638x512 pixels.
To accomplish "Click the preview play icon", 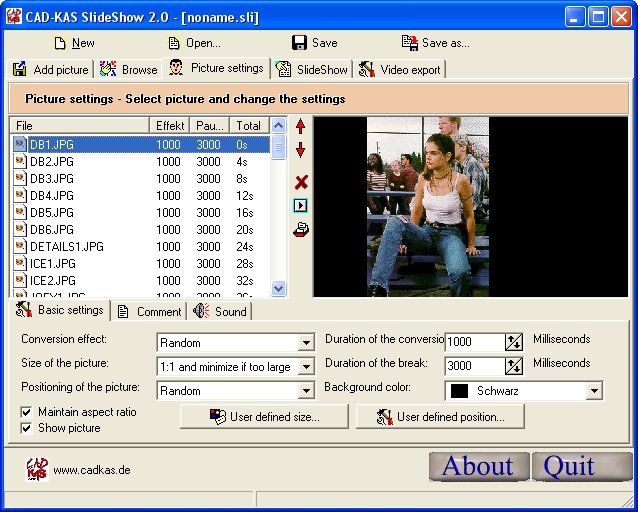I will tap(301, 205).
